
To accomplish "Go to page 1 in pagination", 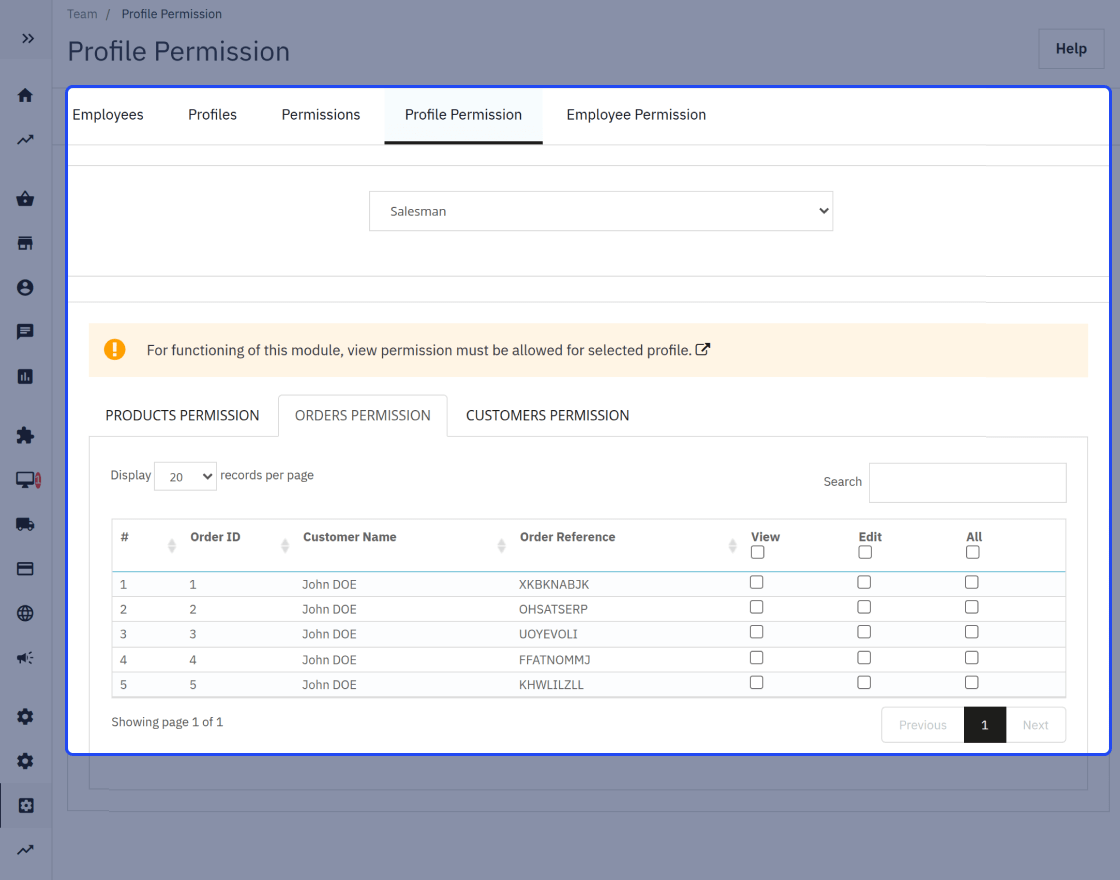I will 984,725.
